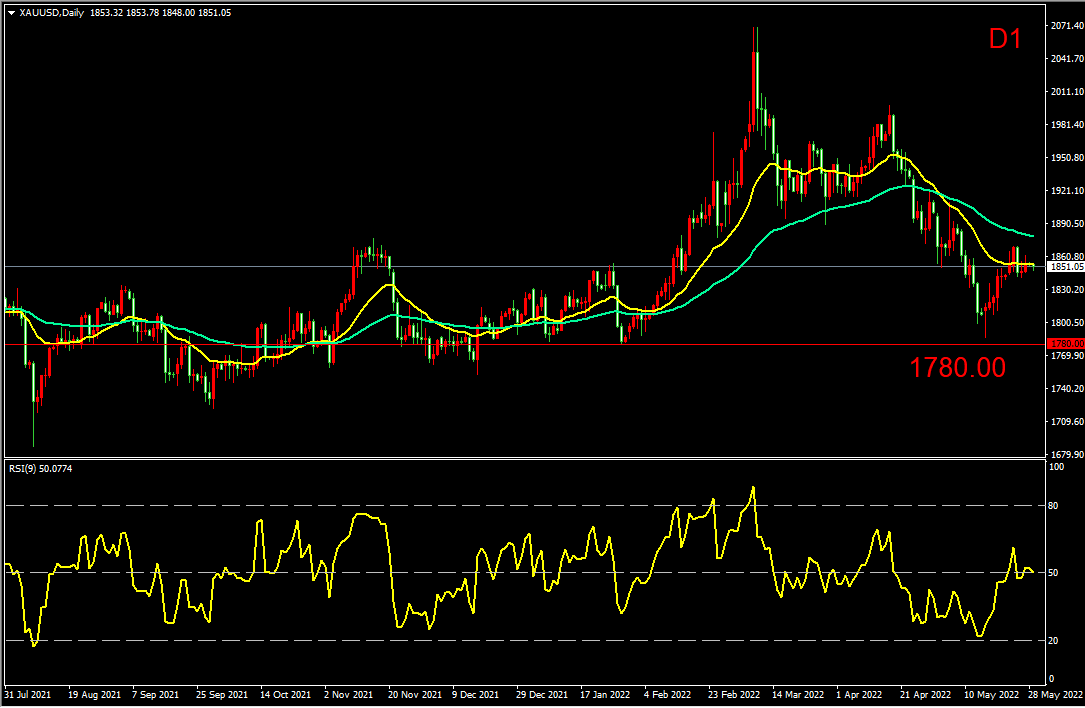This screenshot has height=708, width=1085.
Task: Click the 1 Apr 2022 date label
Action: point(859,694)
